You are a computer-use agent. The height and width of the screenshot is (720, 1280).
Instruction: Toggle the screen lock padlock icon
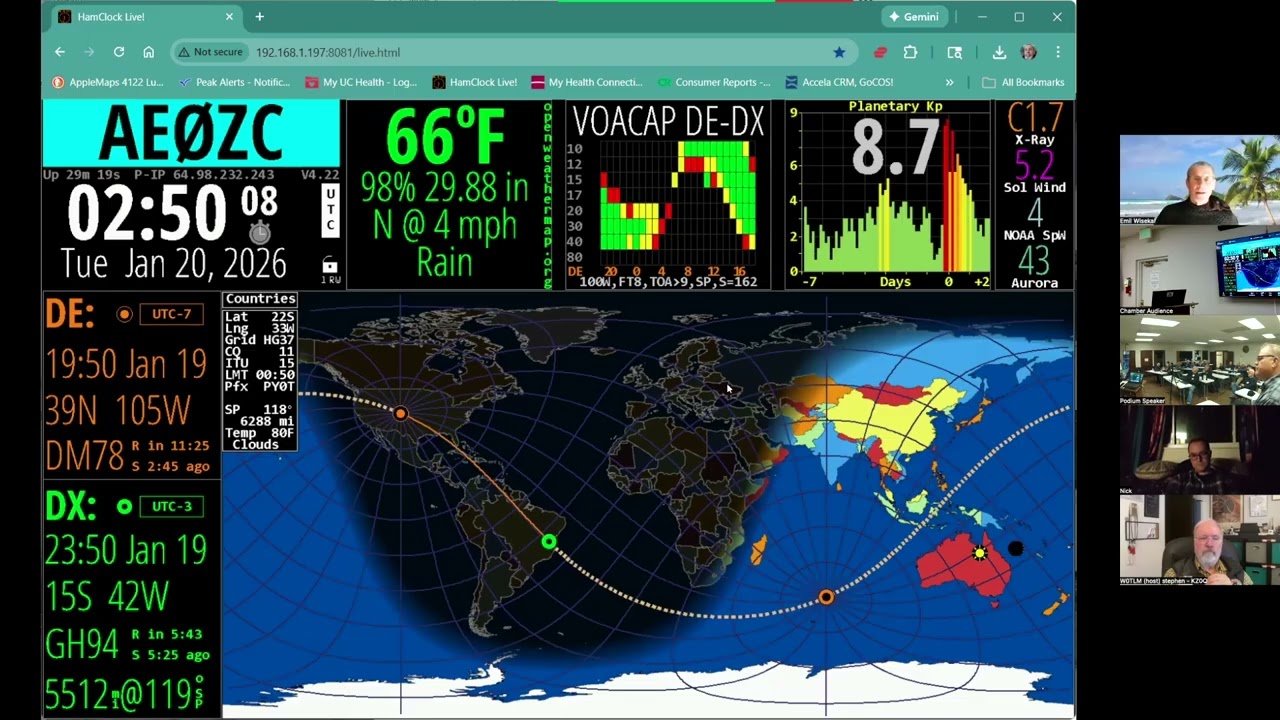[x=329, y=266]
